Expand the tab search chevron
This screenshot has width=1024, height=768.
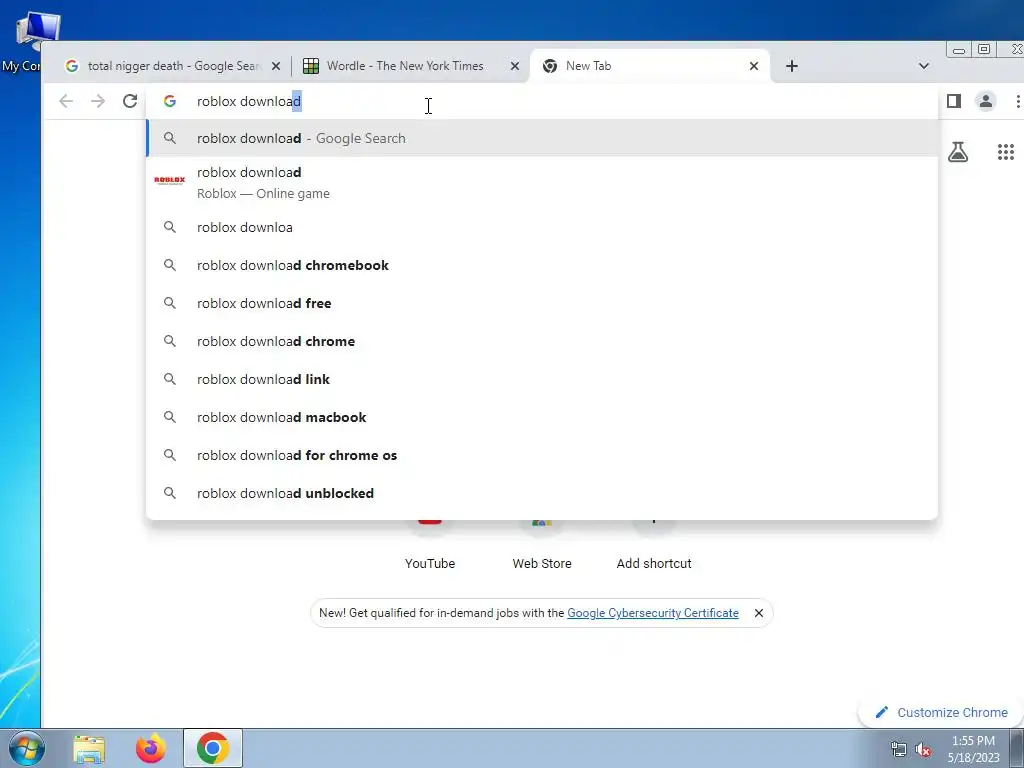click(x=923, y=66)
